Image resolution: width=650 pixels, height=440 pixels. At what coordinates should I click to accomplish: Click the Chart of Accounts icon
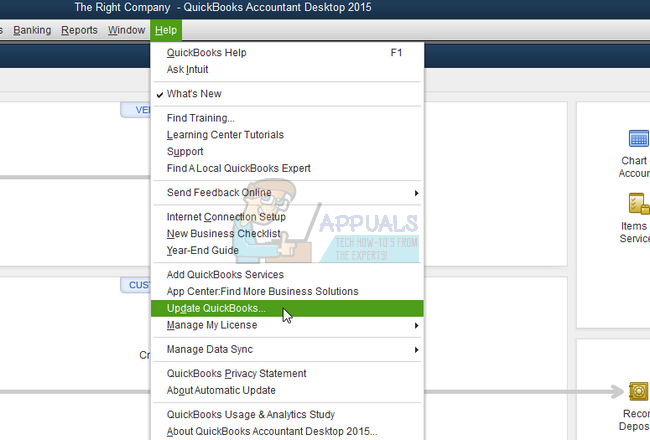638,139
